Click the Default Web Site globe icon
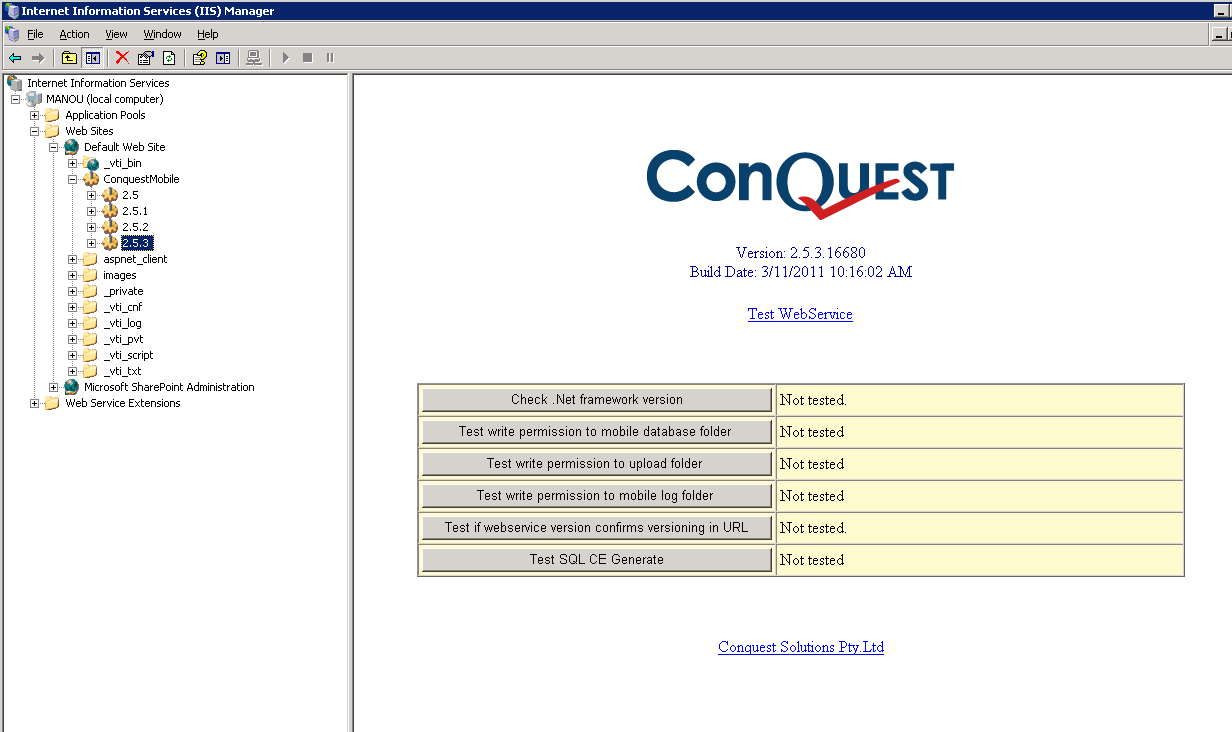 tap(71, 147)
